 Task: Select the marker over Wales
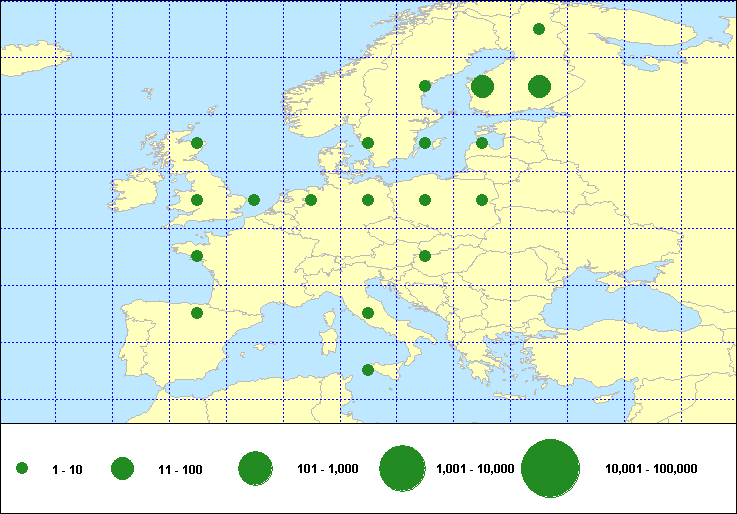[197, 200]
